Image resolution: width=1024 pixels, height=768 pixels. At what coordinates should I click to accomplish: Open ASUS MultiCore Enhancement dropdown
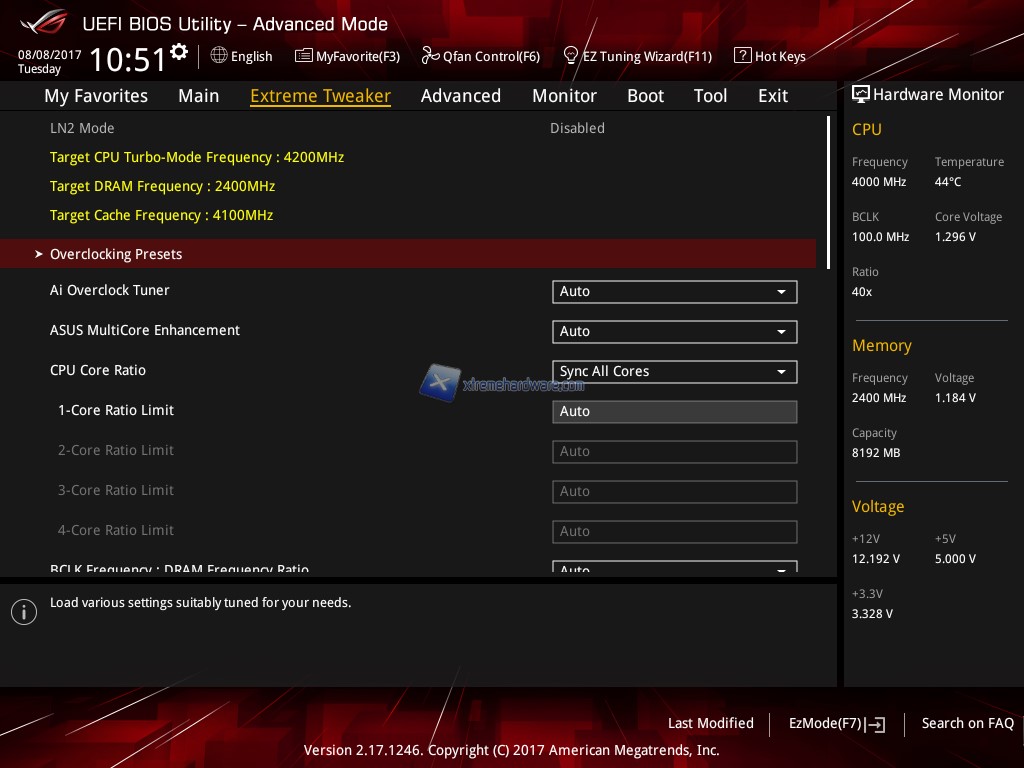674,332
